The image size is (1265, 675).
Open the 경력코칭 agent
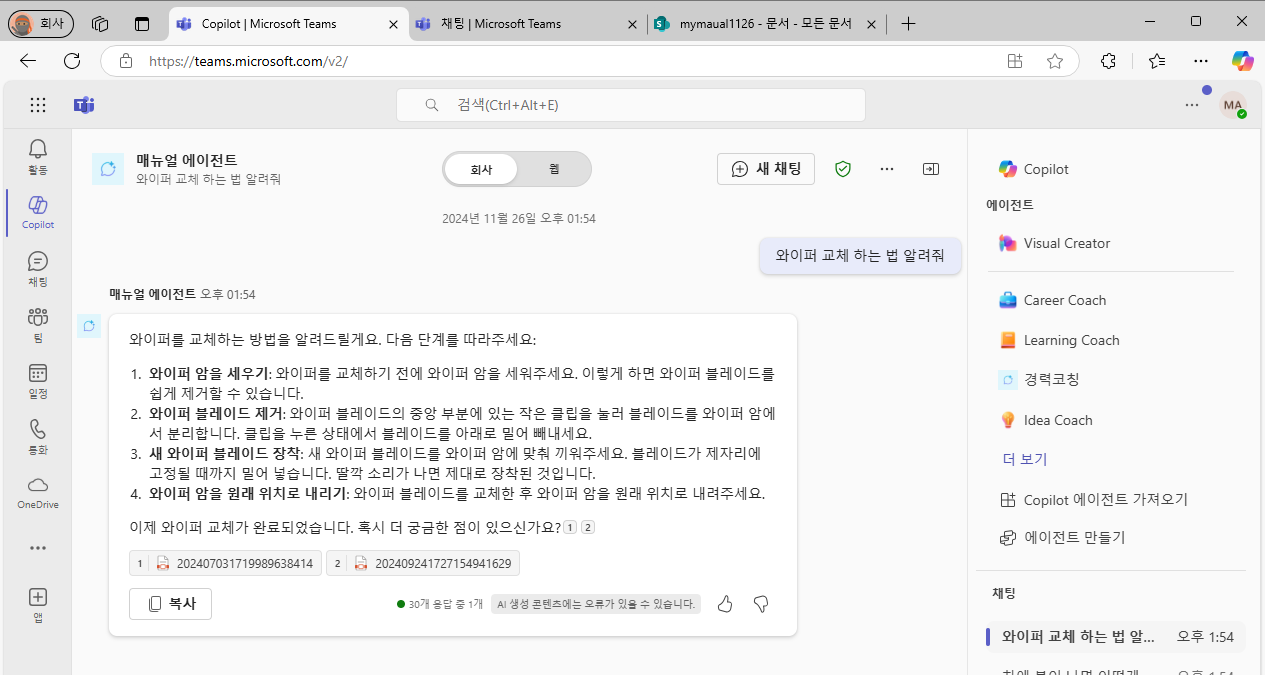coord(1039,380)
